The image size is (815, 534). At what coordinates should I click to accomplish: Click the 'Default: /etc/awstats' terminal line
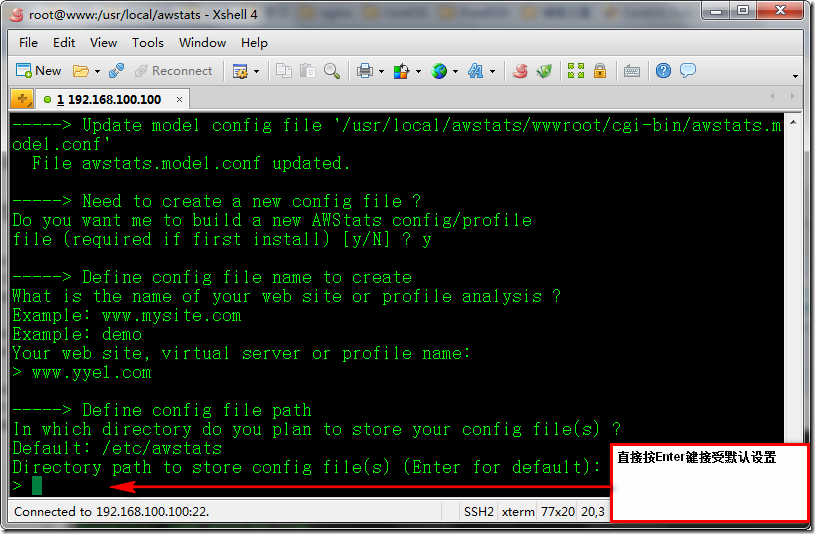tap(117, 448)
